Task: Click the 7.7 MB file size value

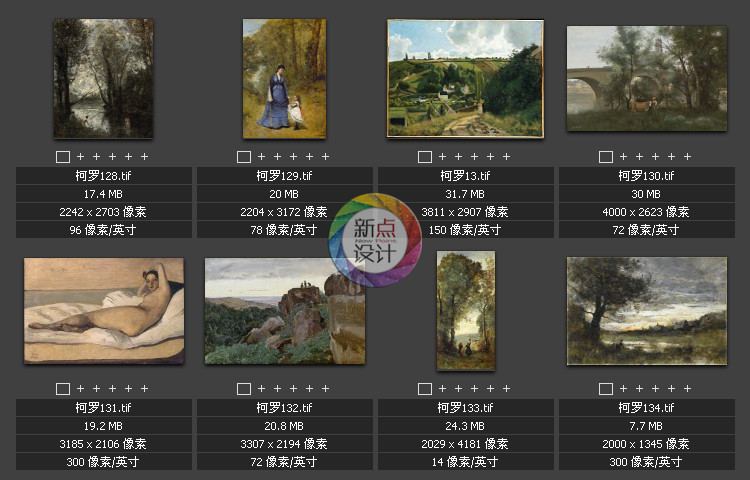Action: (647, 426)
